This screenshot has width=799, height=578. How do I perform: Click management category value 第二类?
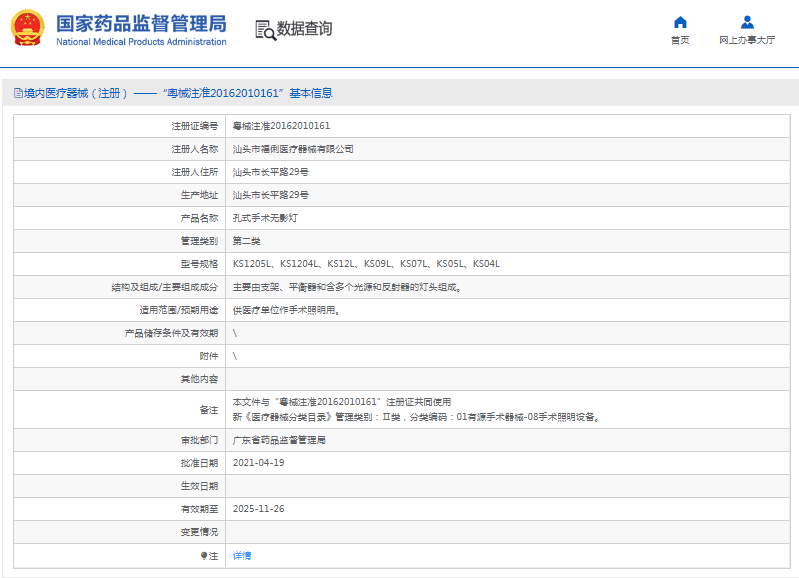pos(248,241)
